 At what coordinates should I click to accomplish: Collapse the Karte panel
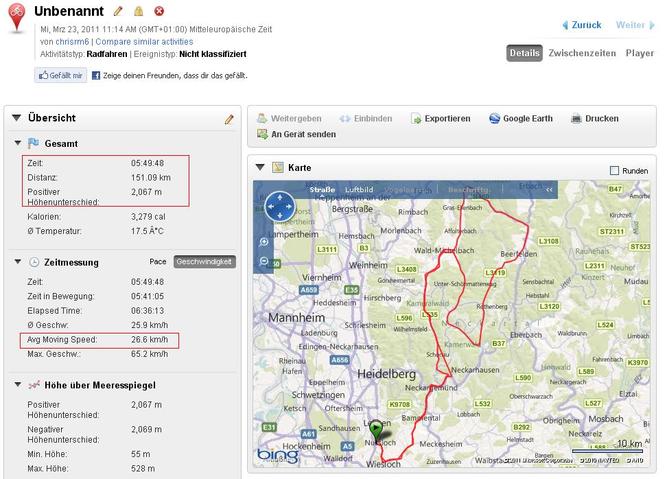[262, 168]
